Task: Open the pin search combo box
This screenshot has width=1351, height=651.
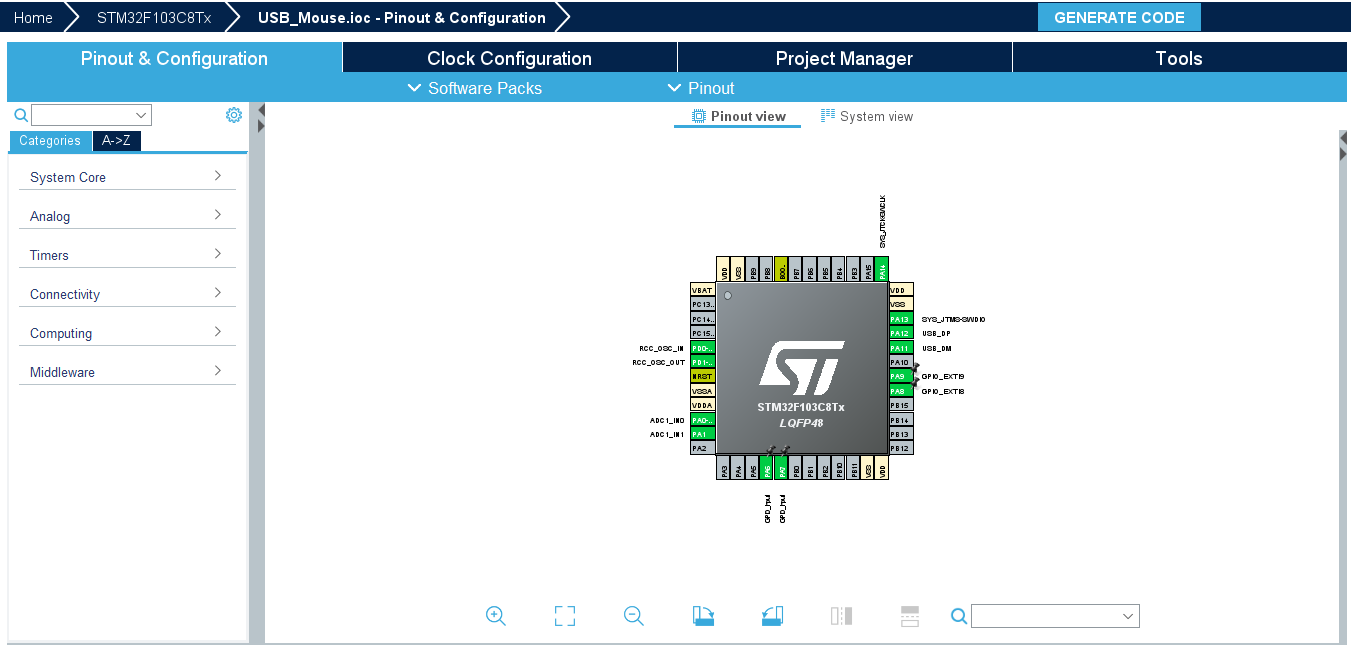Action: pyautogui.click(x=1055, y=616)
